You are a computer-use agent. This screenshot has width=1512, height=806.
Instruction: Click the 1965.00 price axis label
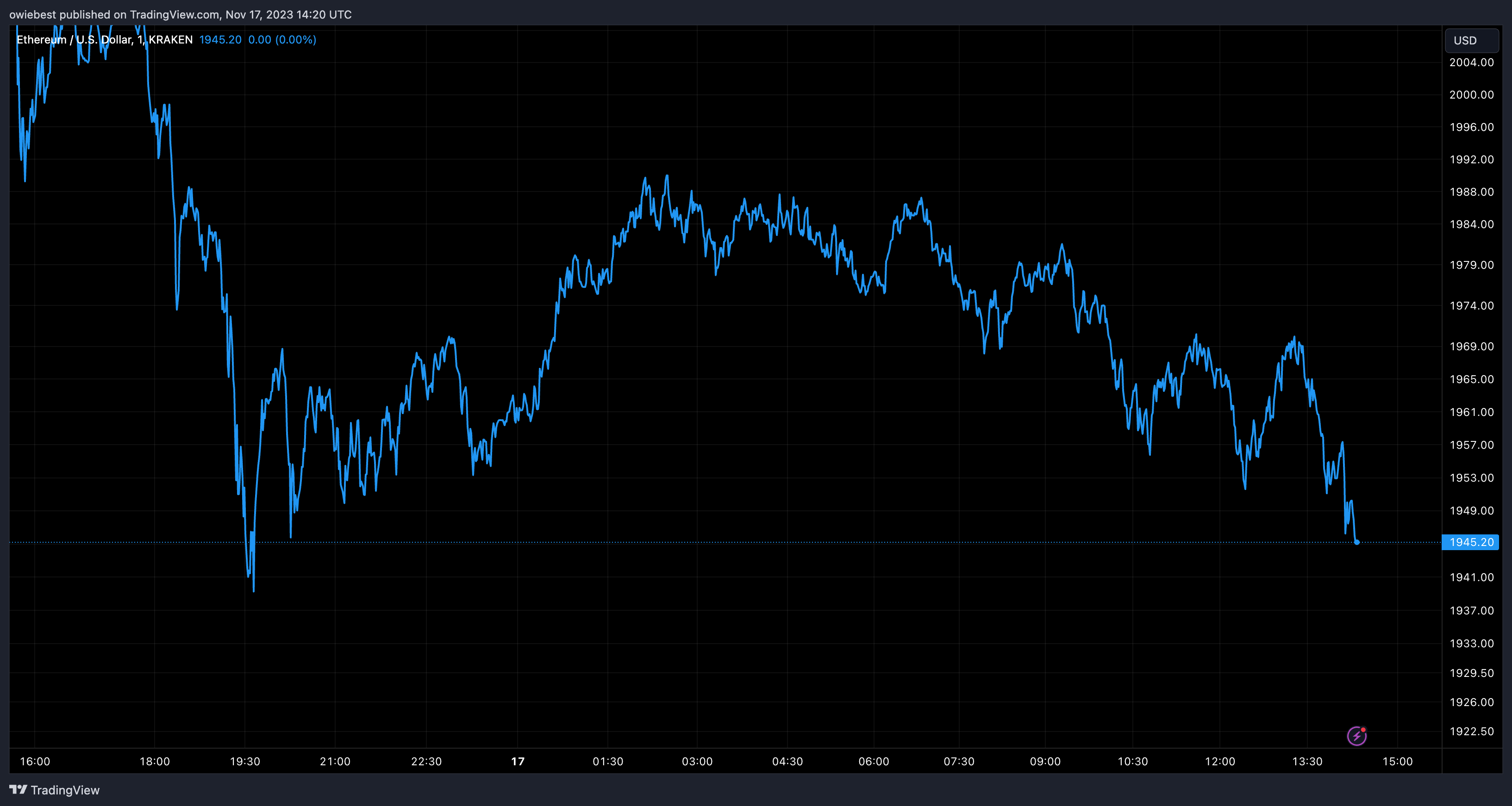(x=1472, y=379)
